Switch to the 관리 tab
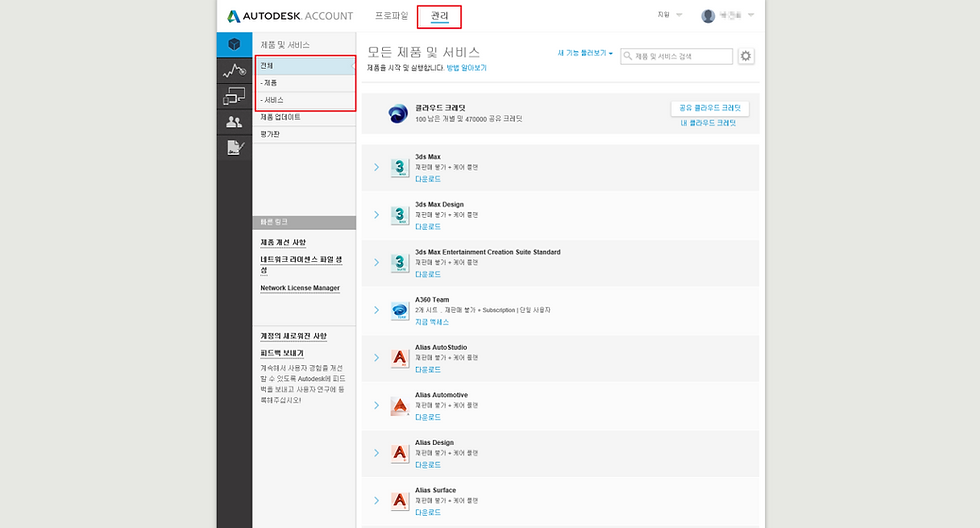Screen dimensions: 980x528 tap(439, 16)
